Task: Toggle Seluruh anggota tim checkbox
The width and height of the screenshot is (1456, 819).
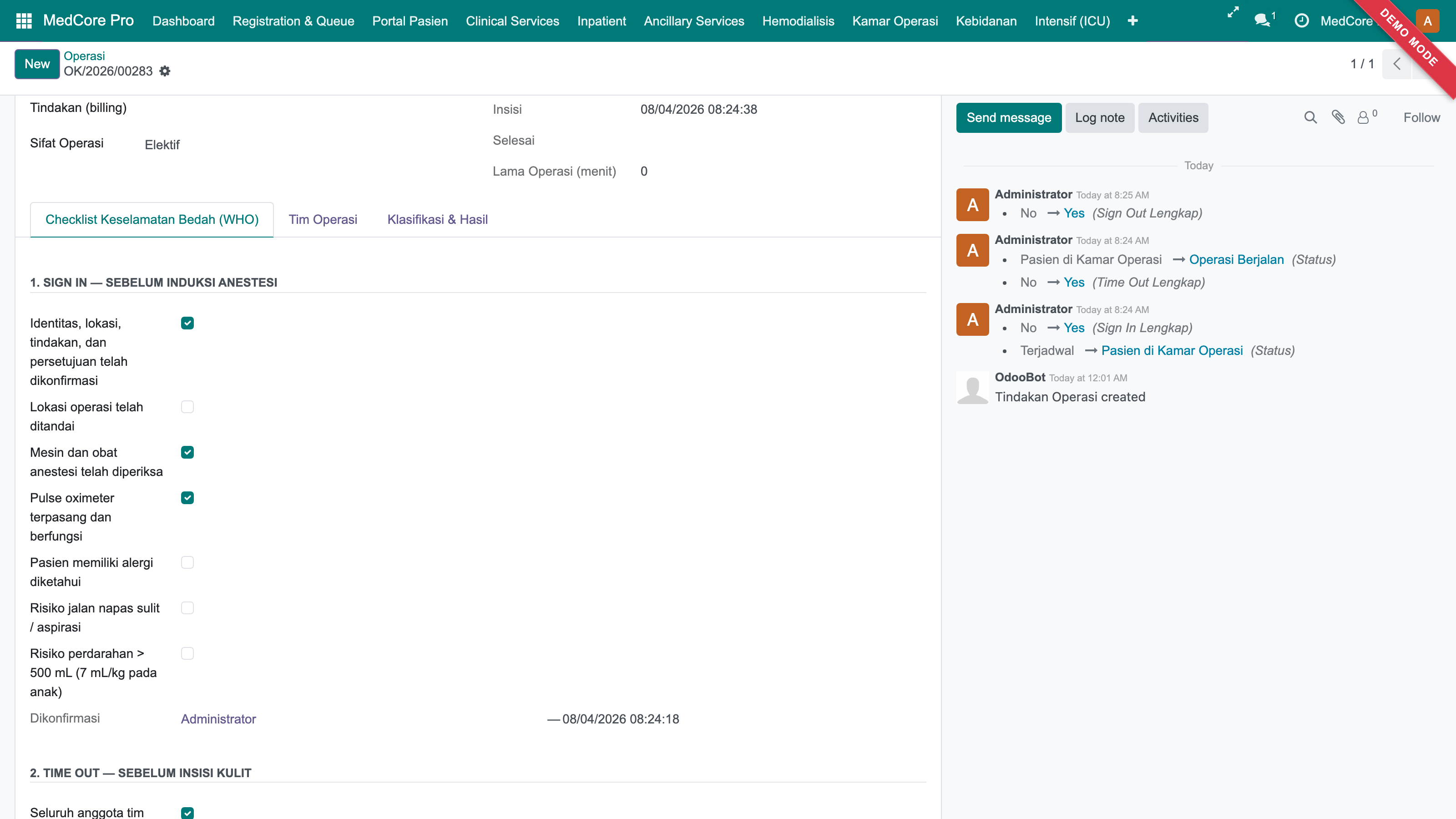Action: tap(187, 812)
